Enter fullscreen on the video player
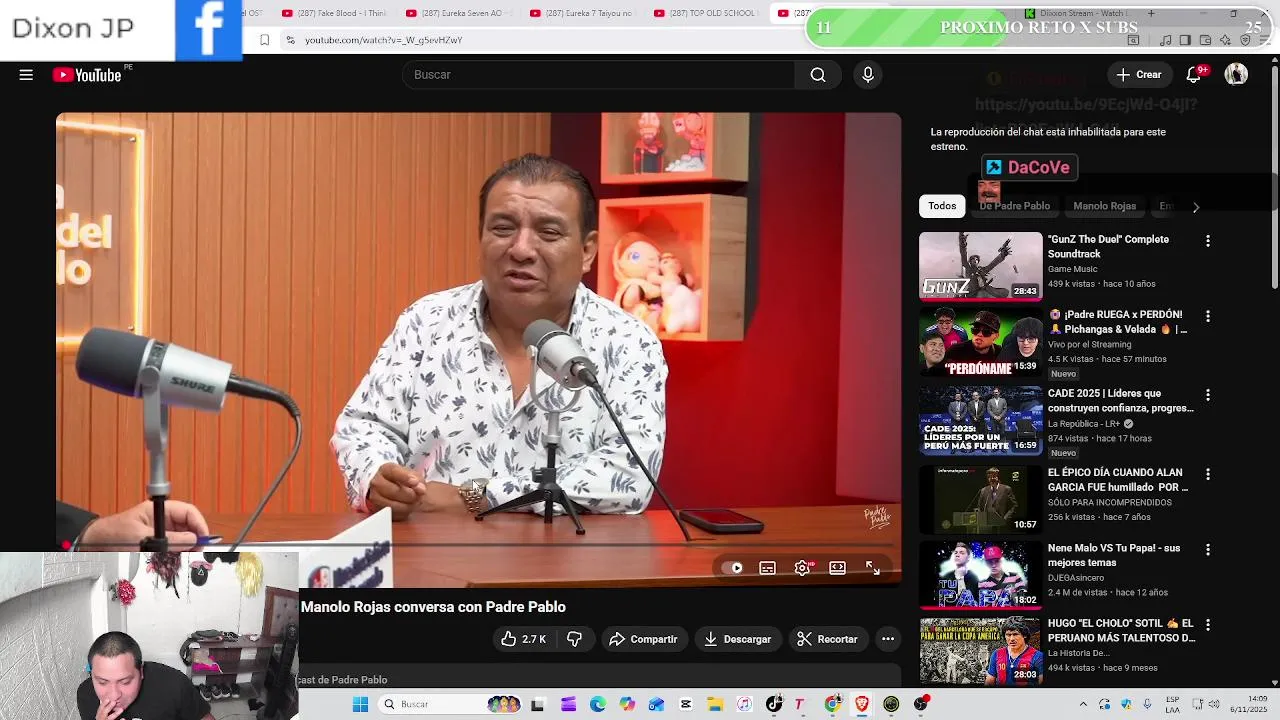Viewport: 1280px width, 720px height. [872, 568]
